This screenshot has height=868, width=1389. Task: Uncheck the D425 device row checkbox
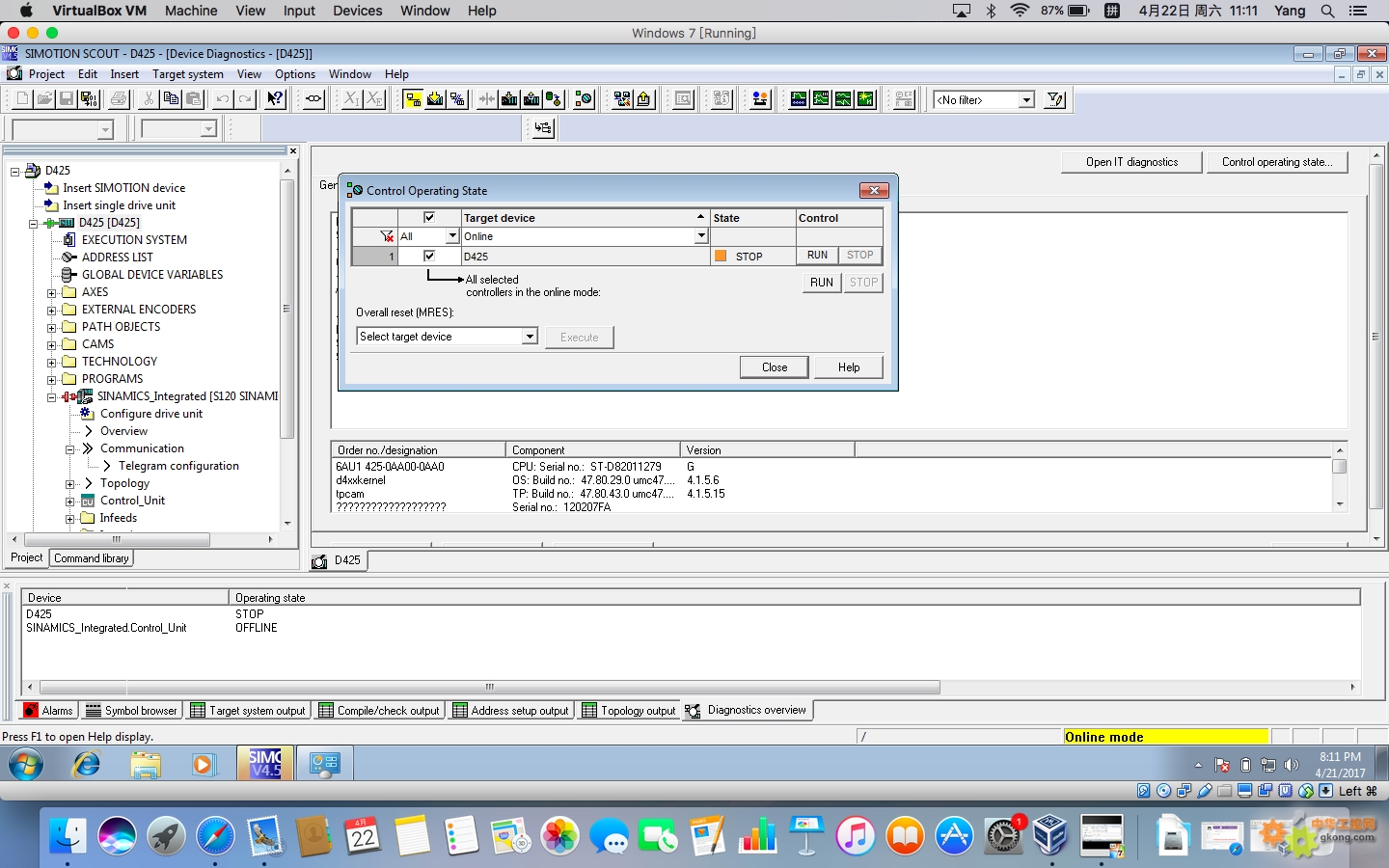(429, 256)
